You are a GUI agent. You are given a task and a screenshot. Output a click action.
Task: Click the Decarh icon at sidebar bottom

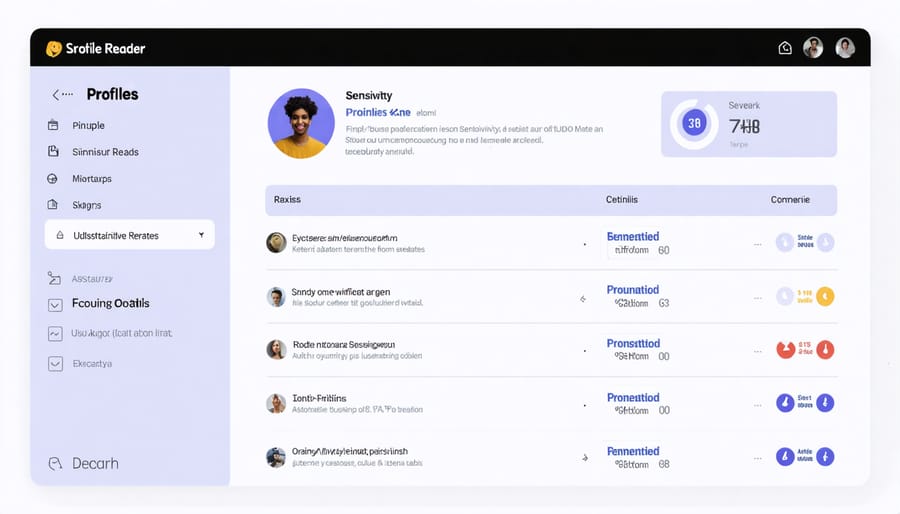point(55,464)
